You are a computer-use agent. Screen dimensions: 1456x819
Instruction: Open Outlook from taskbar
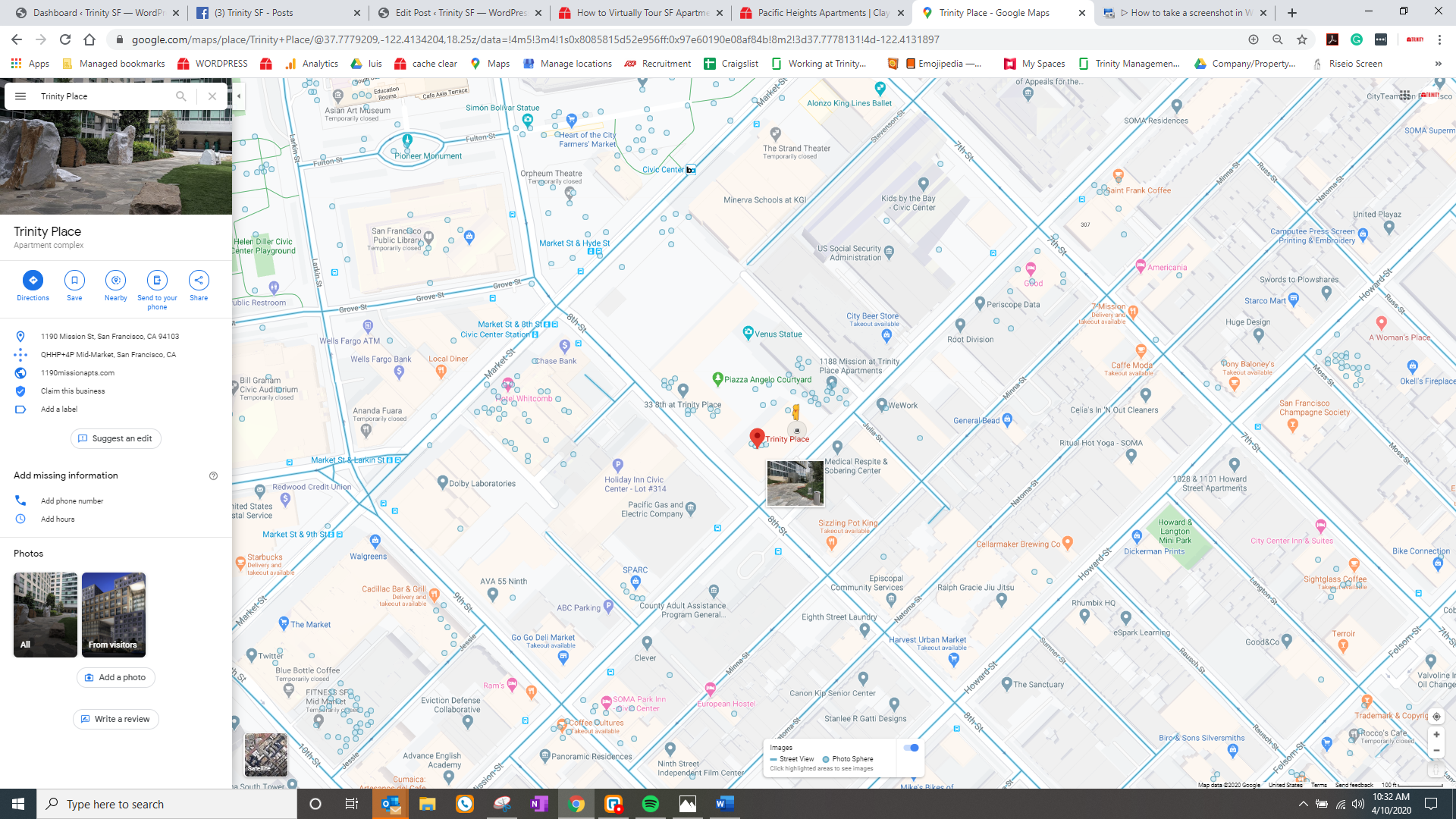point(391,804)
